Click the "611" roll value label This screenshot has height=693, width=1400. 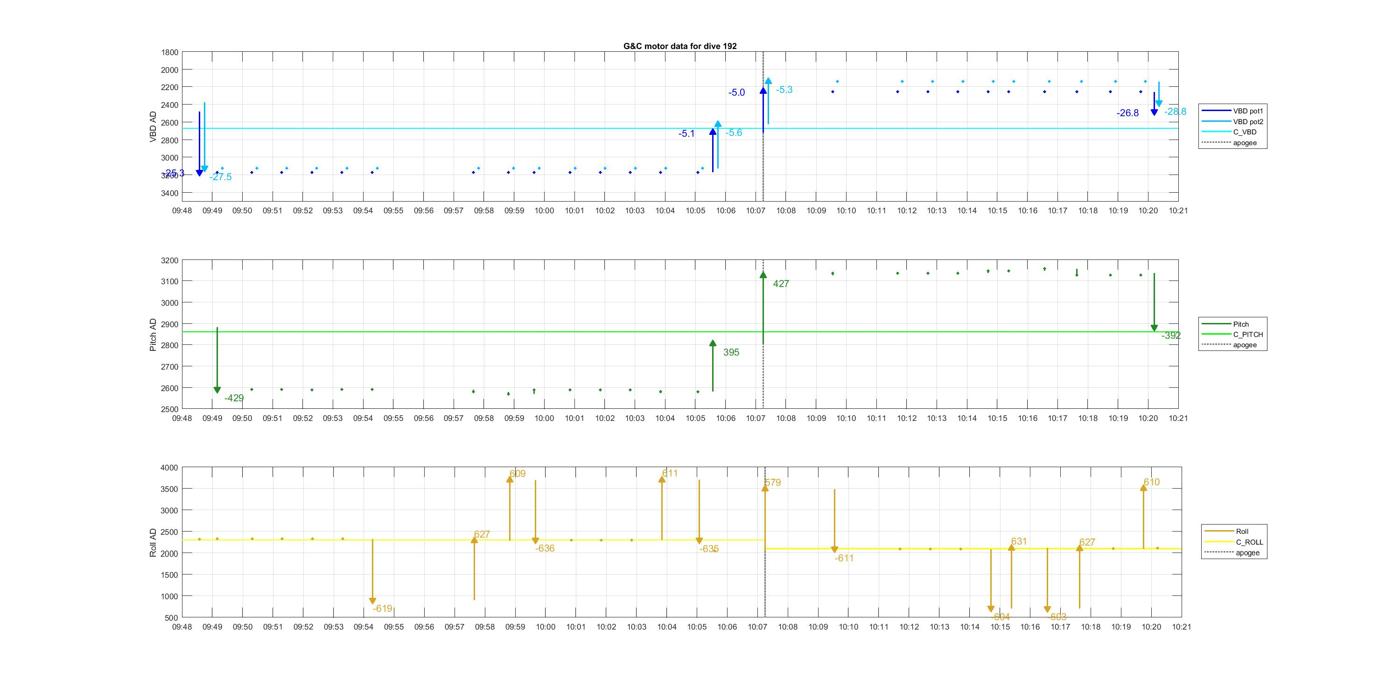[x=670, y=473]
